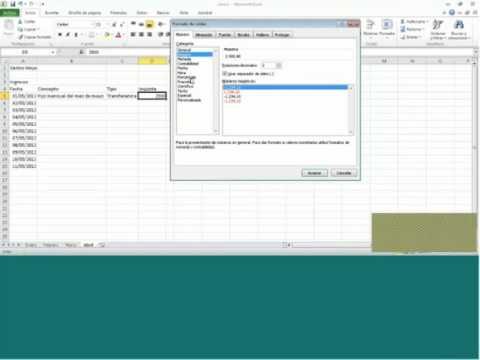Select Fecha in the category list
This screenshot has height=360, width=480.
pos(183,68)
